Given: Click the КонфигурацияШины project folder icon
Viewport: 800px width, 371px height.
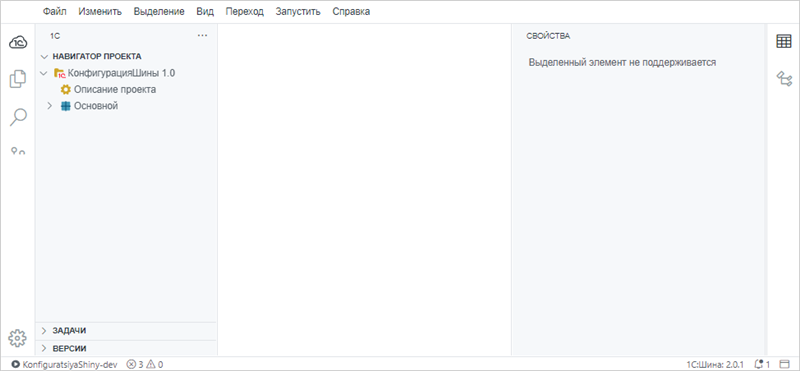Looking at the screenshot, I should 60,73.
